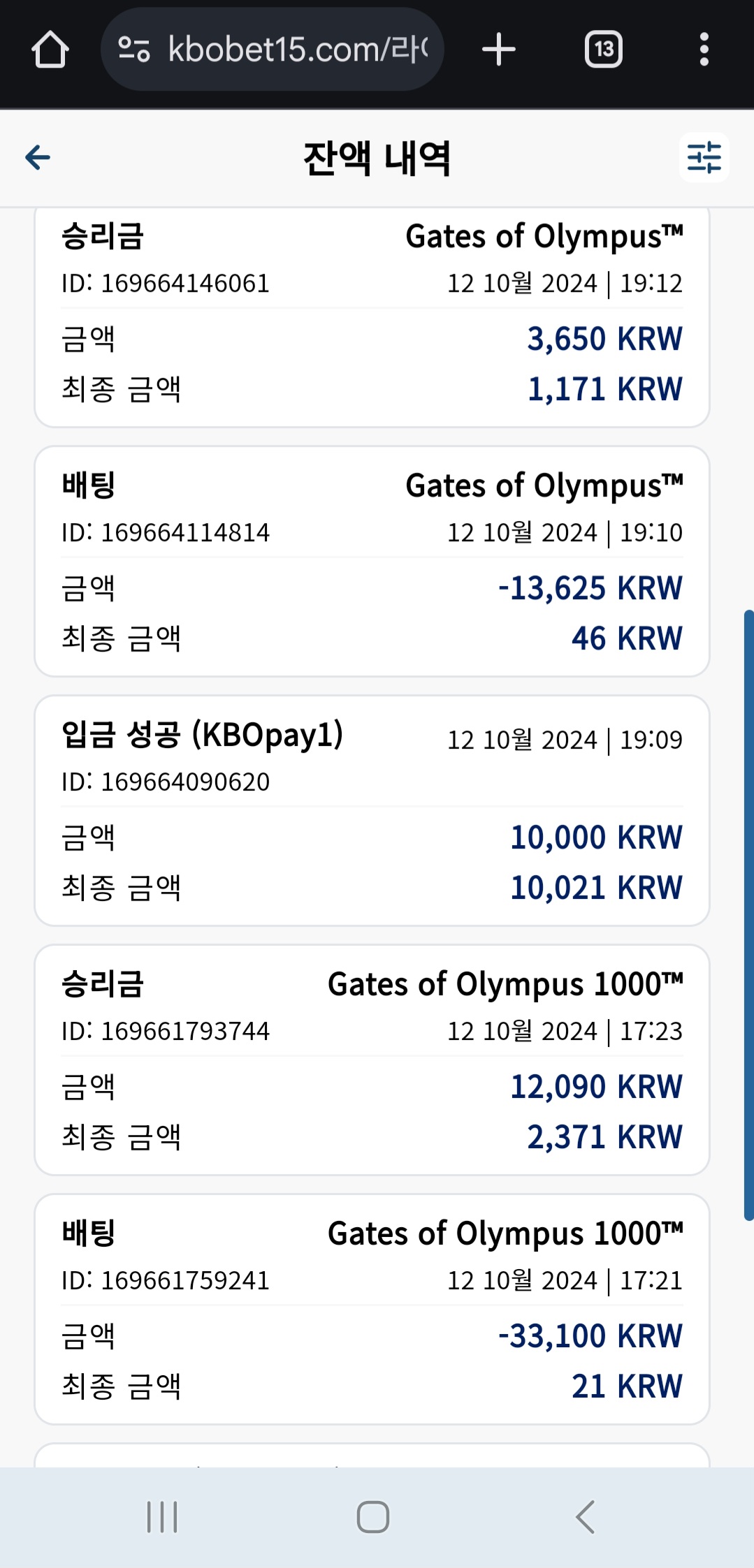Open the 입금 성공 (KBOpay1) transaction
The width and height of the screenshot is (754, 1568).
(372, 810)
